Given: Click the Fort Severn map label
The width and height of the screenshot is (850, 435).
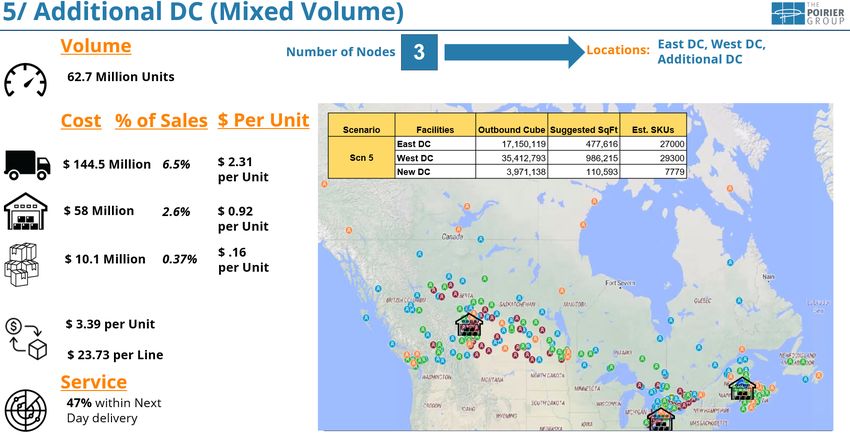Looking at the screenshot, I should (x=620, y=283).
